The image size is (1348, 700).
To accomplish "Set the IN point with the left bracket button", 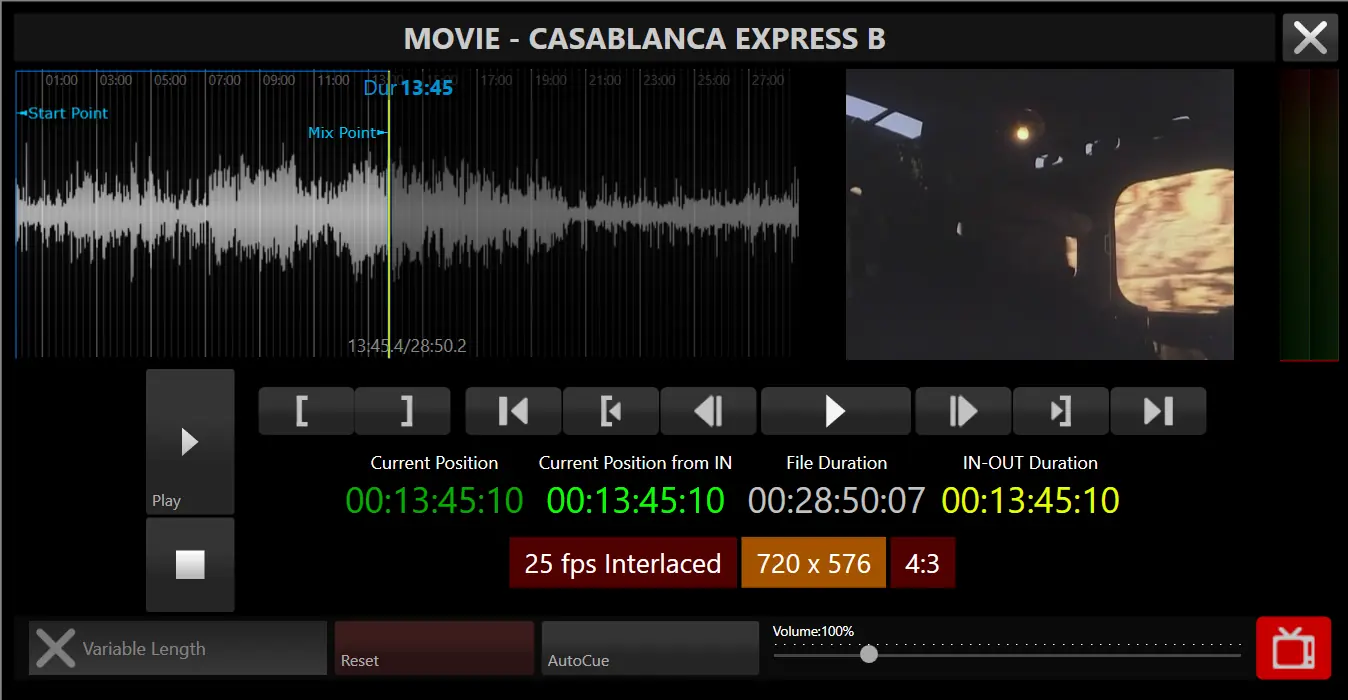I will click(306, 411).
